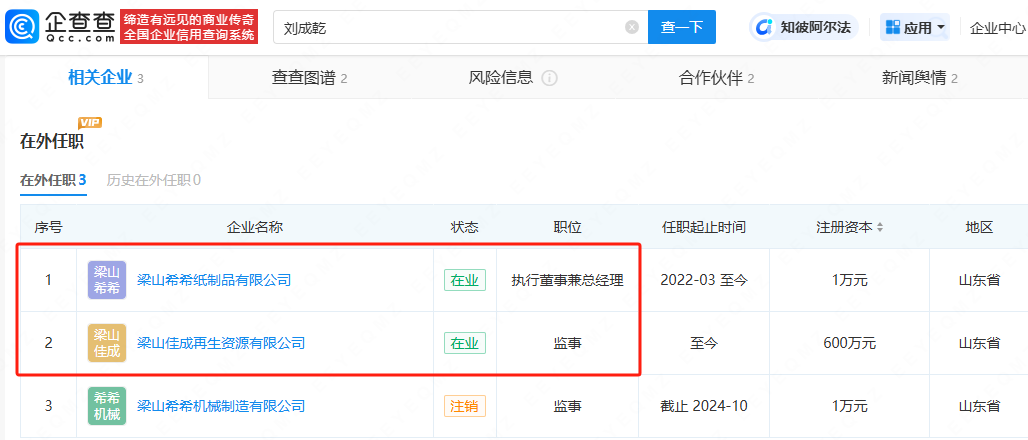
Task: Click the 2022-03 至今 tenure cell
Action: click(x=703, y=280)
